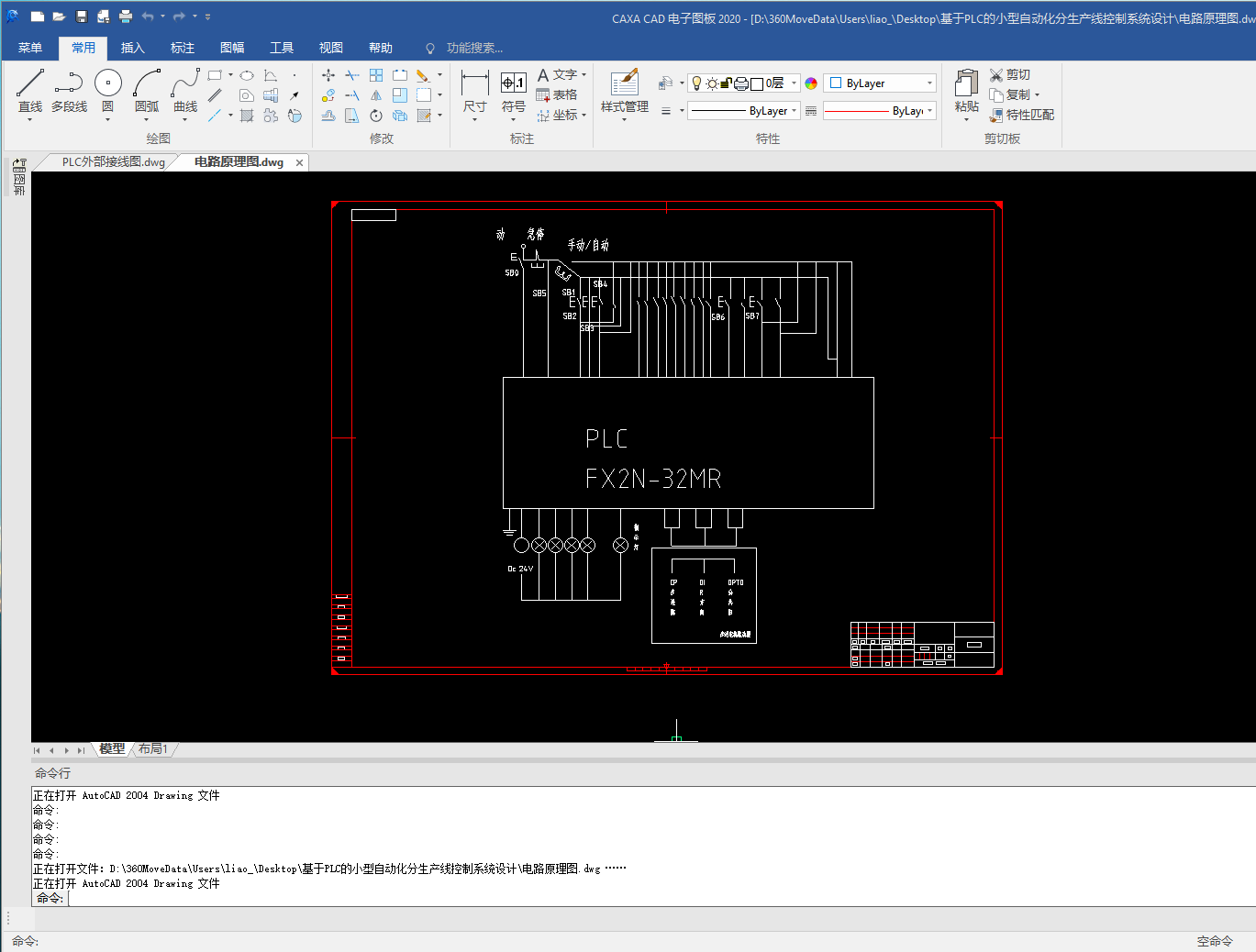Image resolution: width=1256 pixels, height=952 pixels.
Task: Save the drawing using the floppy disk icon
Action: [x=81, y=17]
